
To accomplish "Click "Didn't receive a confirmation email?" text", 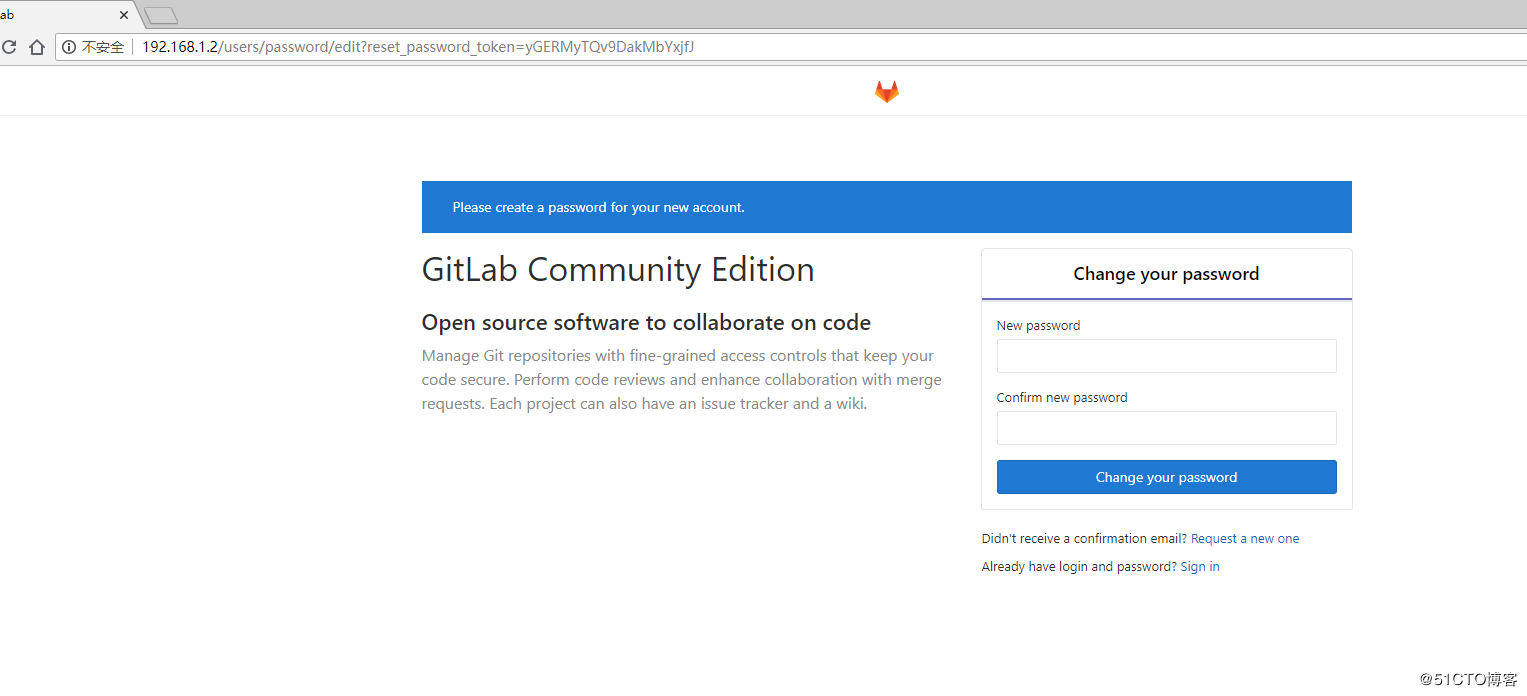I will tap(1084, 538).
